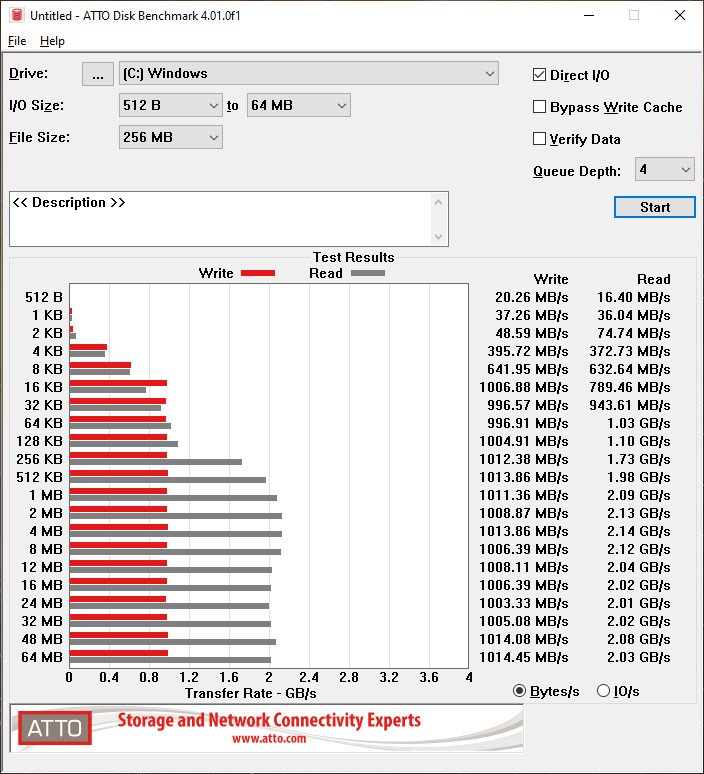
Task: Click the ATTO Disk Benchmark title bar icon
Action: (x=17, y=15)
